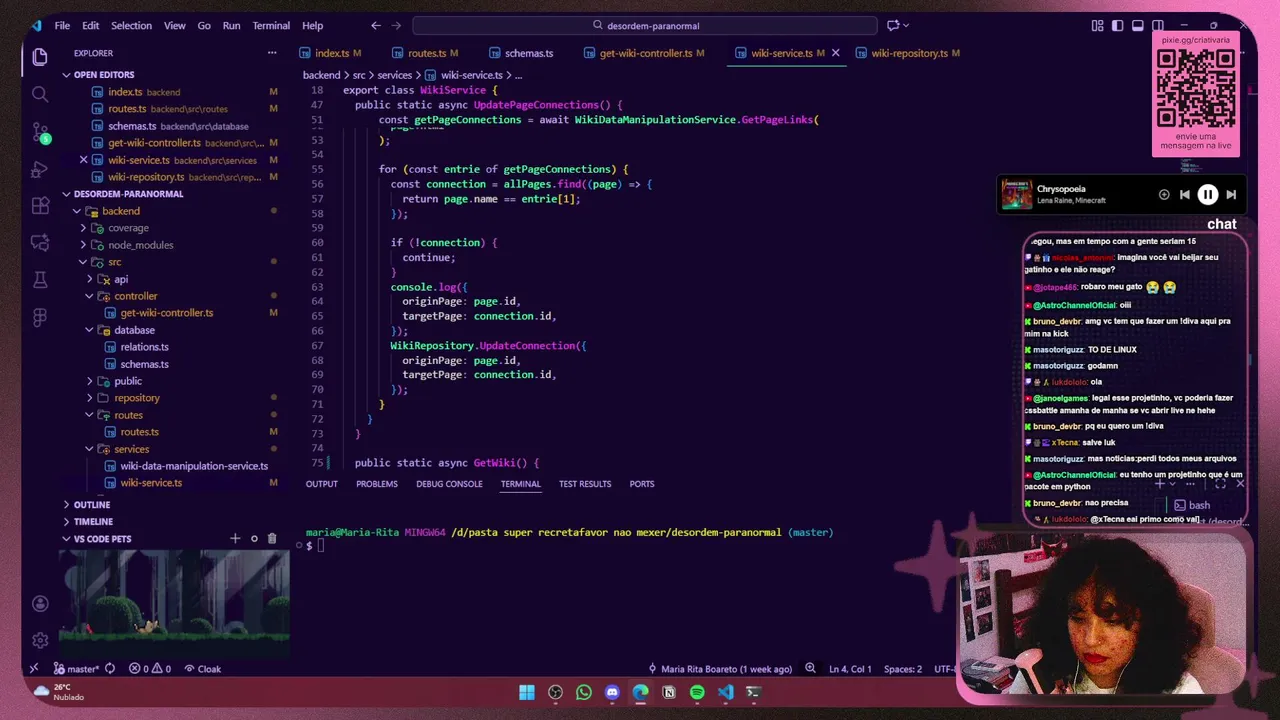Throw ball icon in VS Code Pets

(x=254, y=539)
